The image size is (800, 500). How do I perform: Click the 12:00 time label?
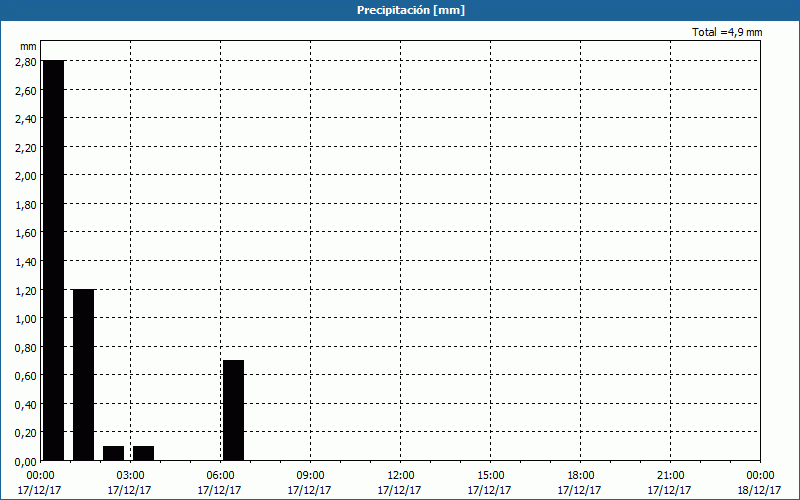tap(401, 476)
